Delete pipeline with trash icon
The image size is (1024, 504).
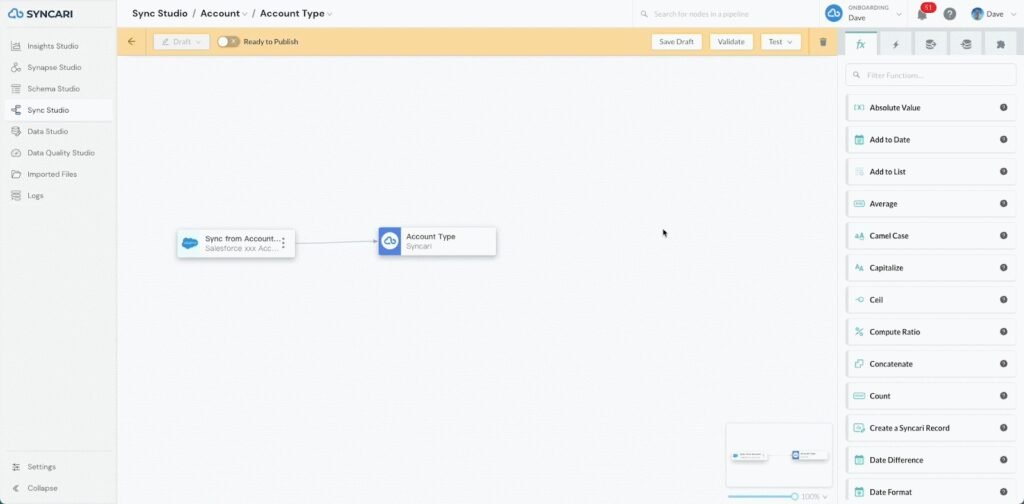click(x=823, y=42)
